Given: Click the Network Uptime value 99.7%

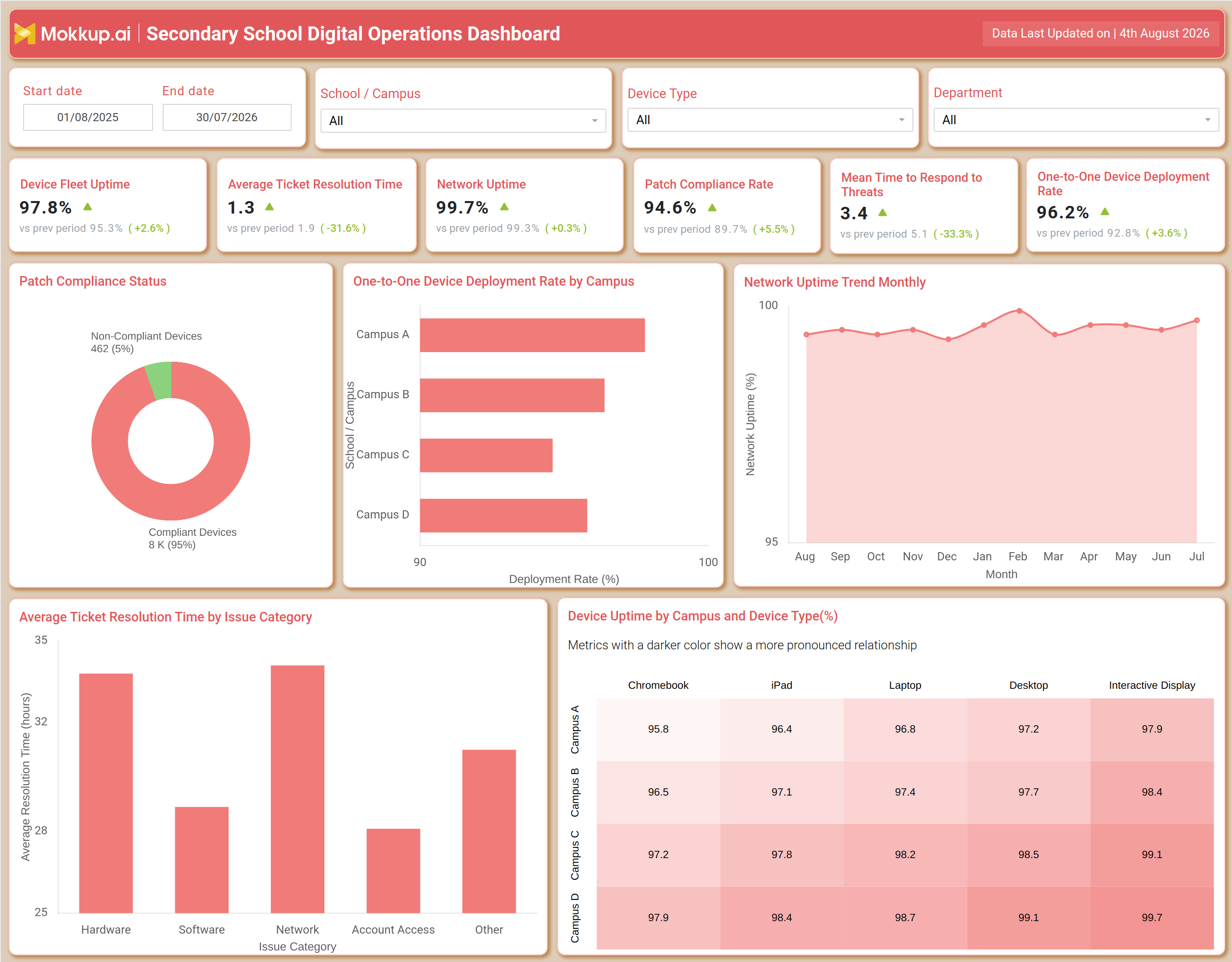Looking at the screenshot, I should [462, 207].
